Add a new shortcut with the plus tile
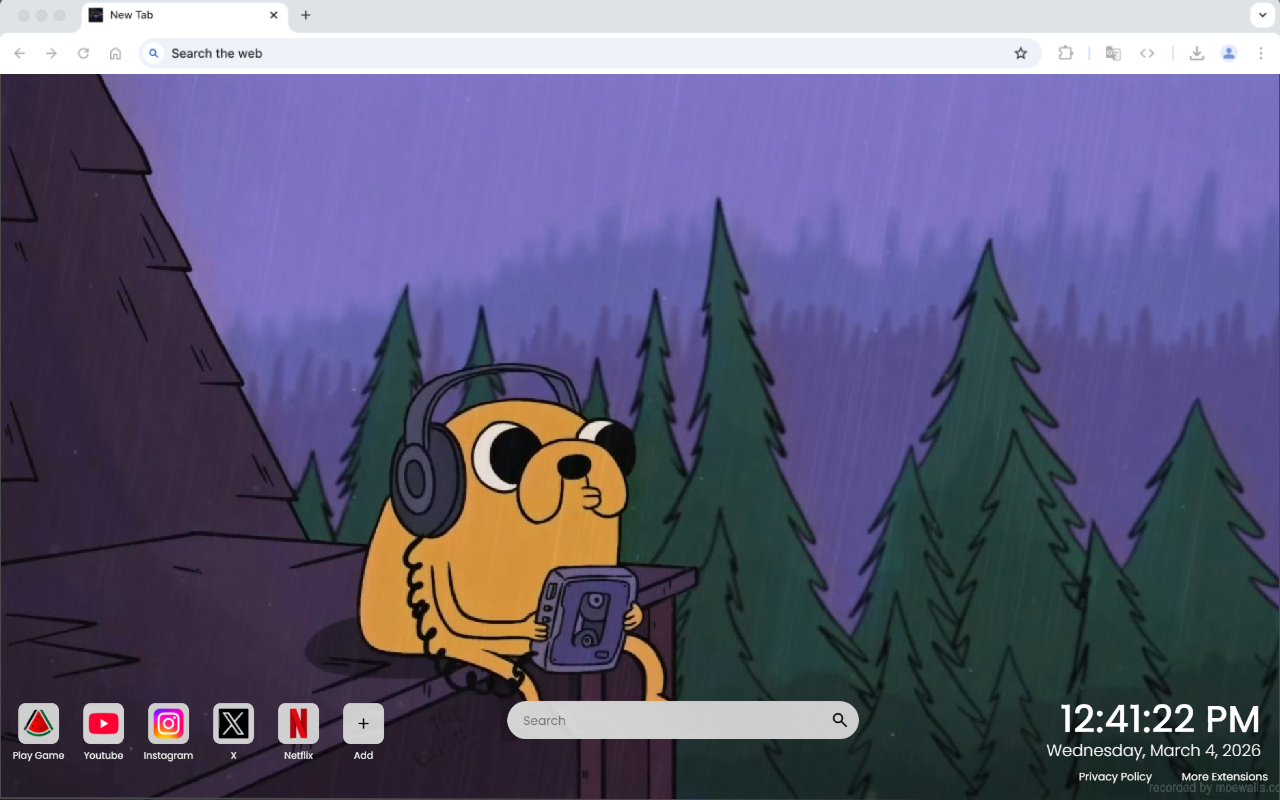The height and width of the screenshot is (800, 1280). (363, 723)
